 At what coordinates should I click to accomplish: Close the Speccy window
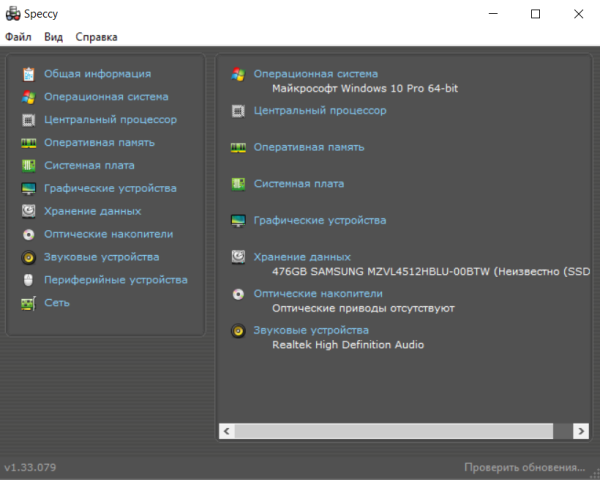click(579, 14)
